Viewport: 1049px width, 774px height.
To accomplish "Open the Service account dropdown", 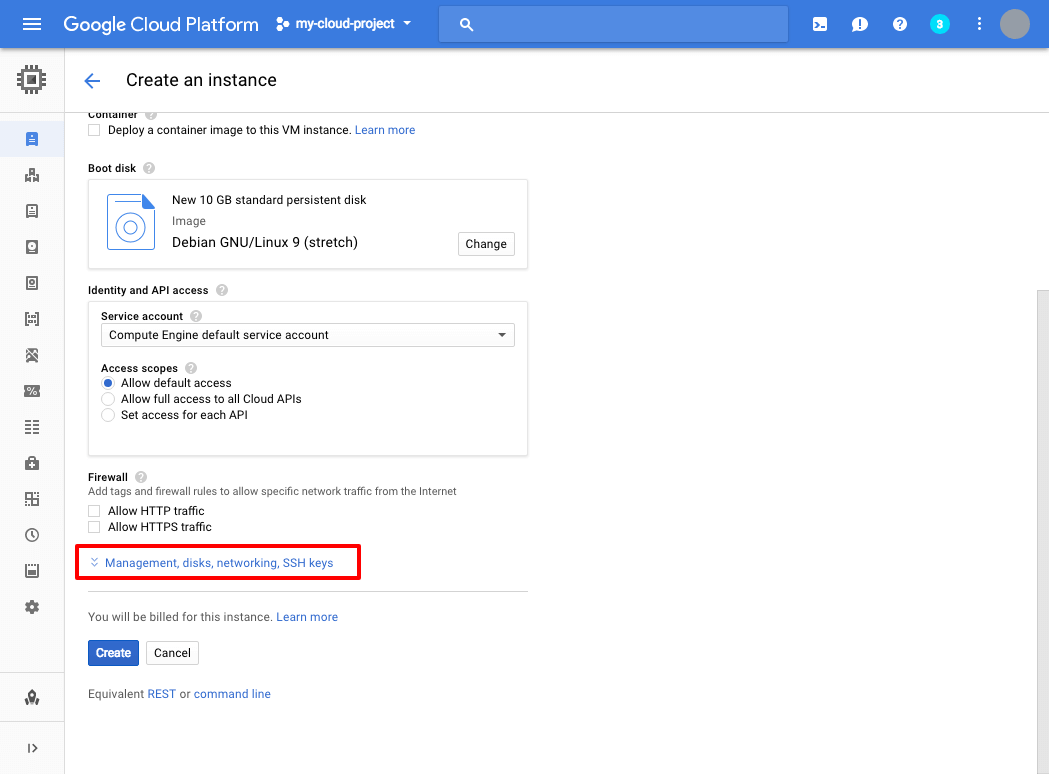I will pos(308,334).
